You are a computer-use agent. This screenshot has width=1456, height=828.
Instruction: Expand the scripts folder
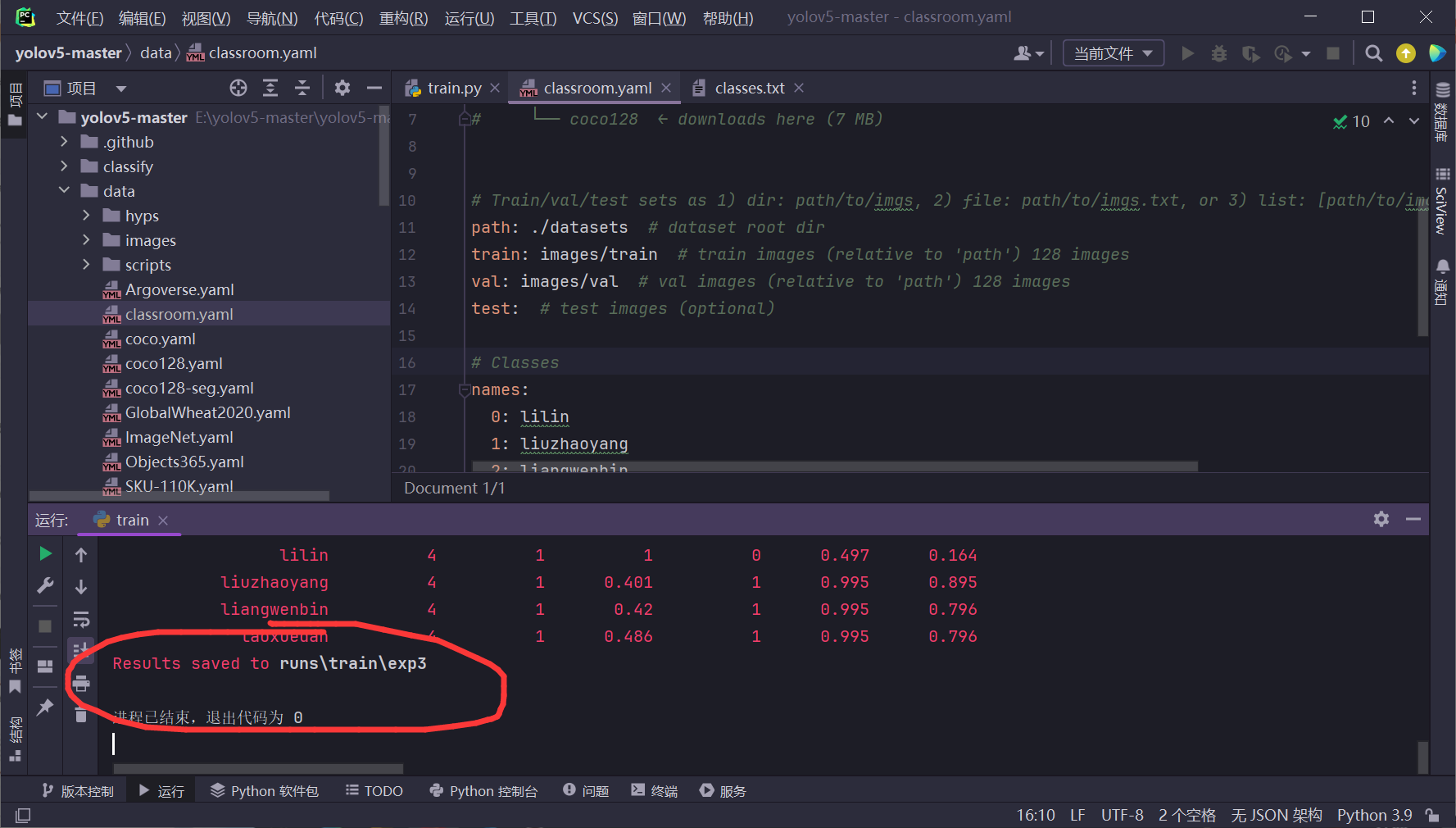coord(87,265)
